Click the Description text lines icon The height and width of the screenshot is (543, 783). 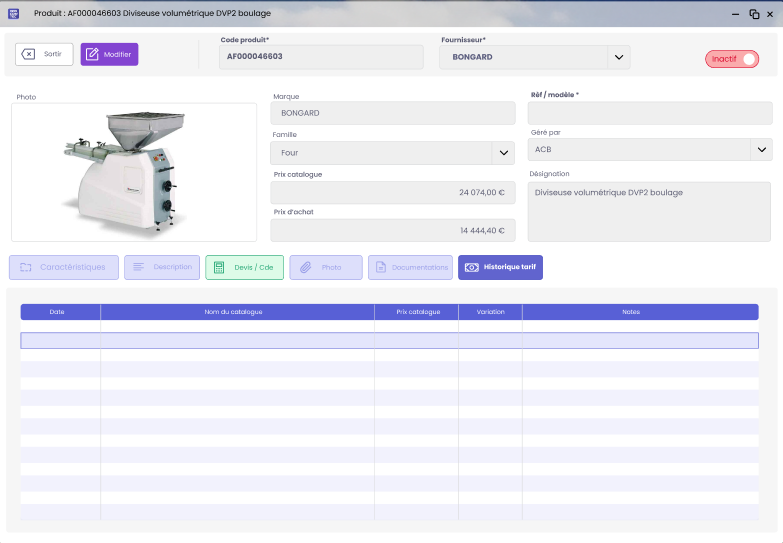(x=139, y=268)
